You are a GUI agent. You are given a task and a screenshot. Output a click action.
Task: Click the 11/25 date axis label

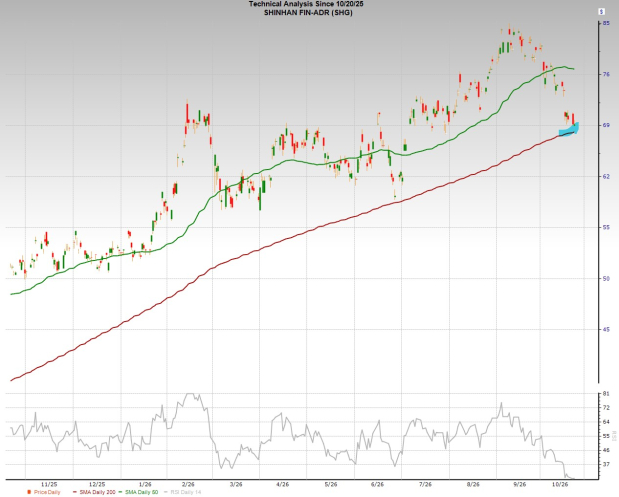tap(49, 484)
